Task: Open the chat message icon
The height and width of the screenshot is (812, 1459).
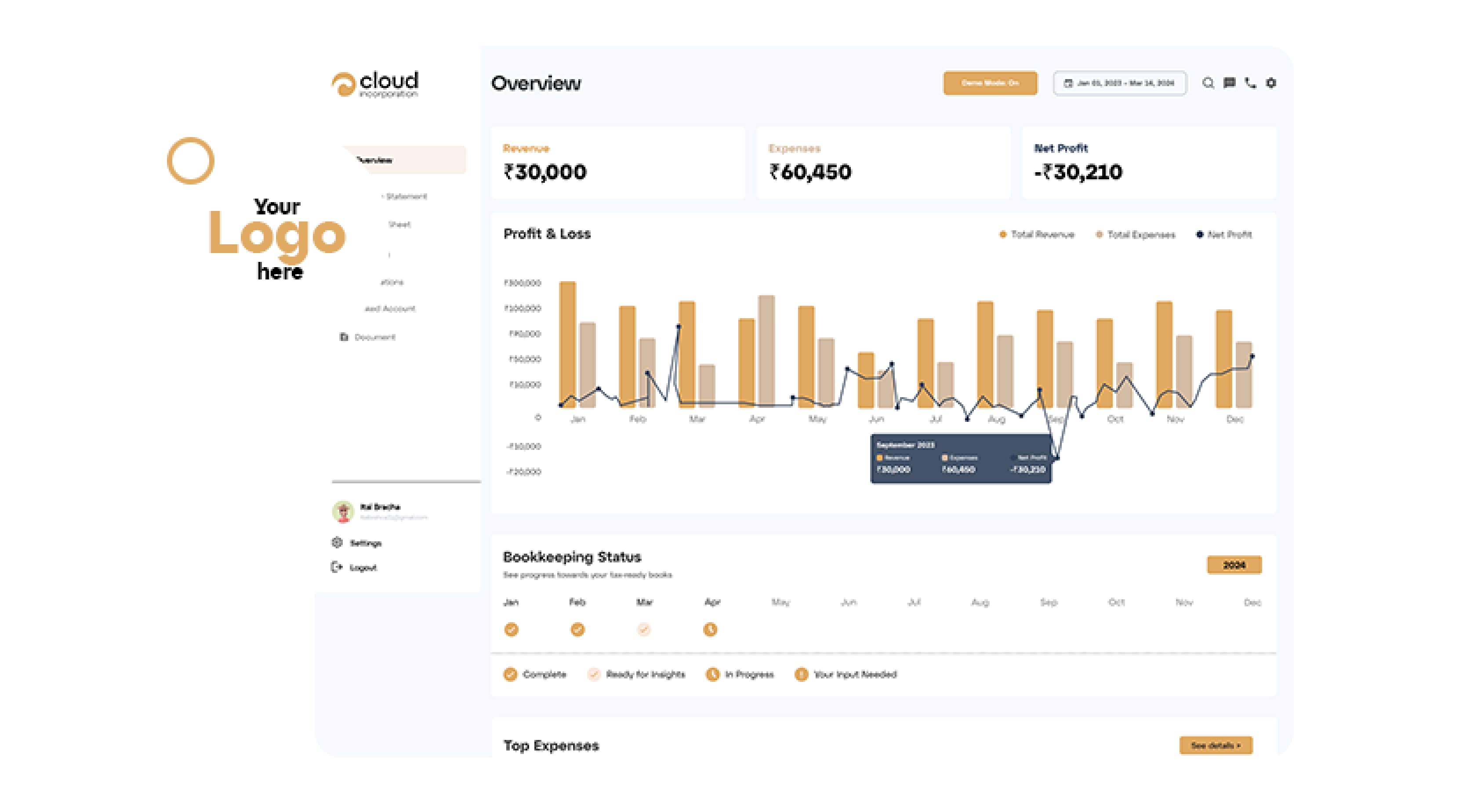Action: [1229, 83]
